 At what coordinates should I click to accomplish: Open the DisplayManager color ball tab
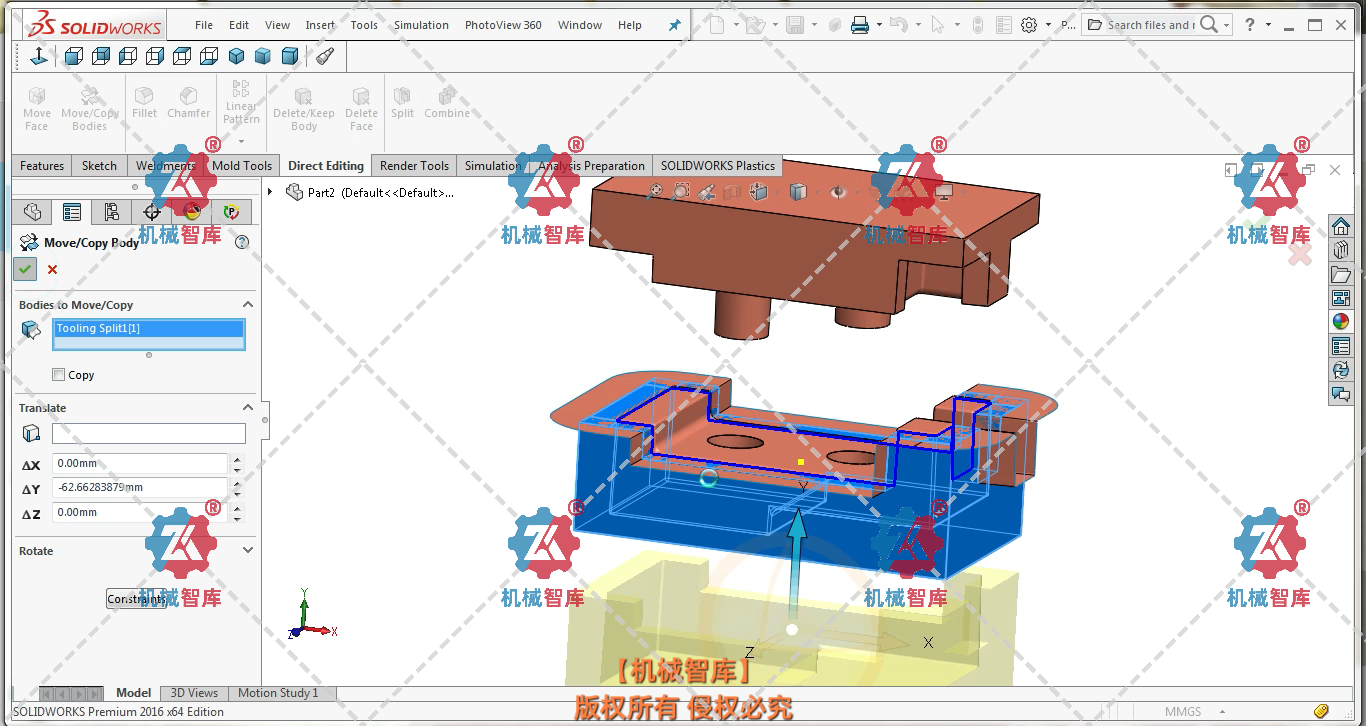click(x=192, y=212)
